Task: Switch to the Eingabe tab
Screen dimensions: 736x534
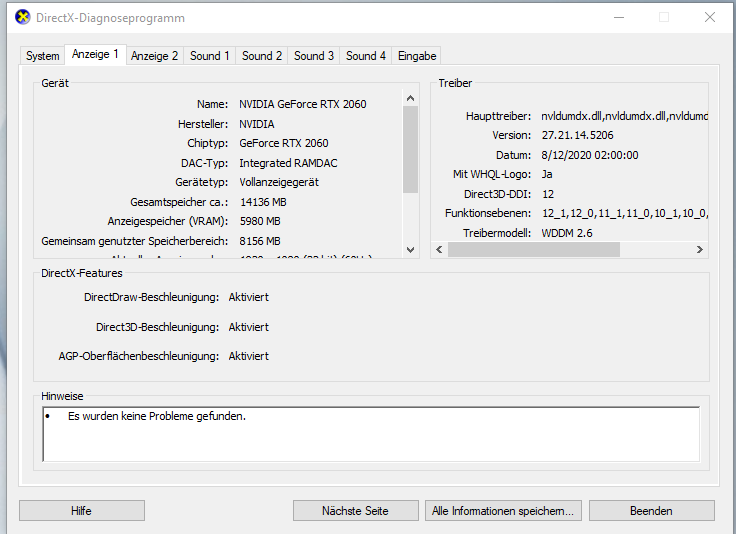Action: (x=417, y=56)
